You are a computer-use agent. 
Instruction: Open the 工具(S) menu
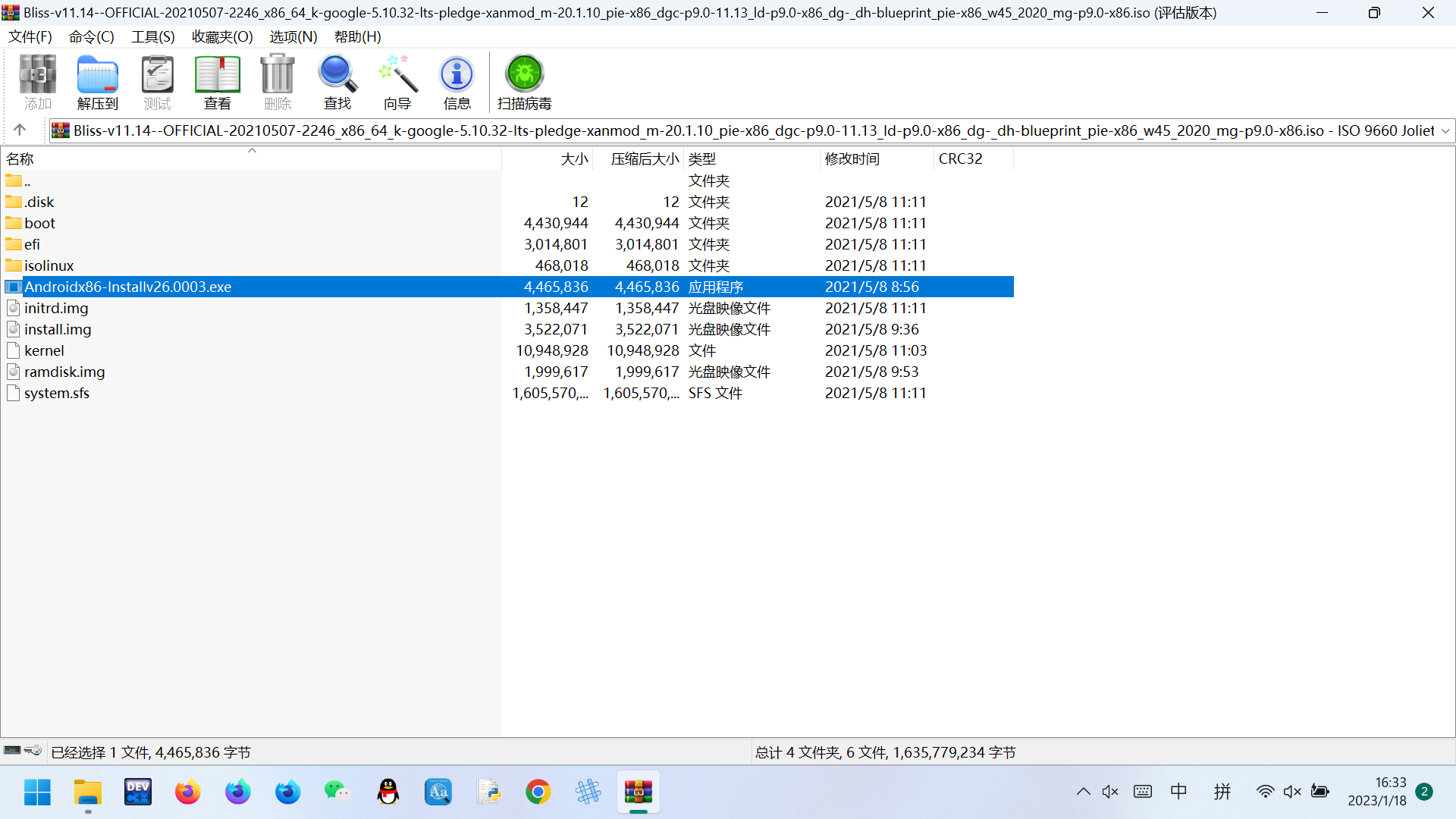pos(153,36)
